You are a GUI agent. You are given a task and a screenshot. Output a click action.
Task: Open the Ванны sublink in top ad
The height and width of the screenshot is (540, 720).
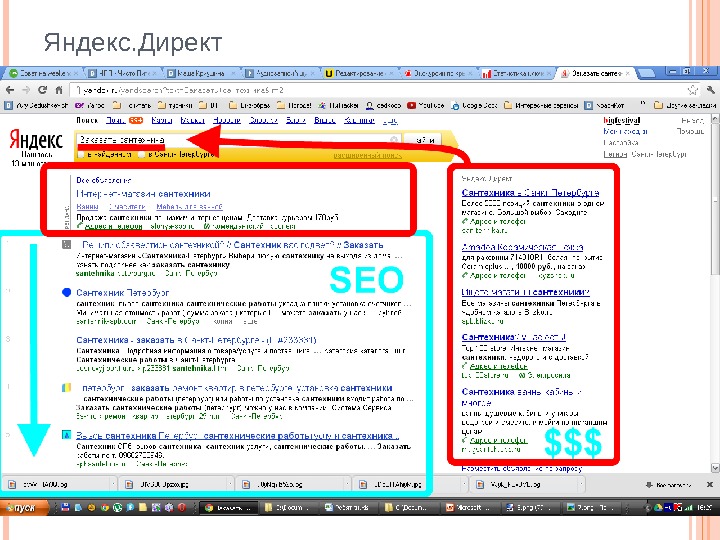click(87, 207)
